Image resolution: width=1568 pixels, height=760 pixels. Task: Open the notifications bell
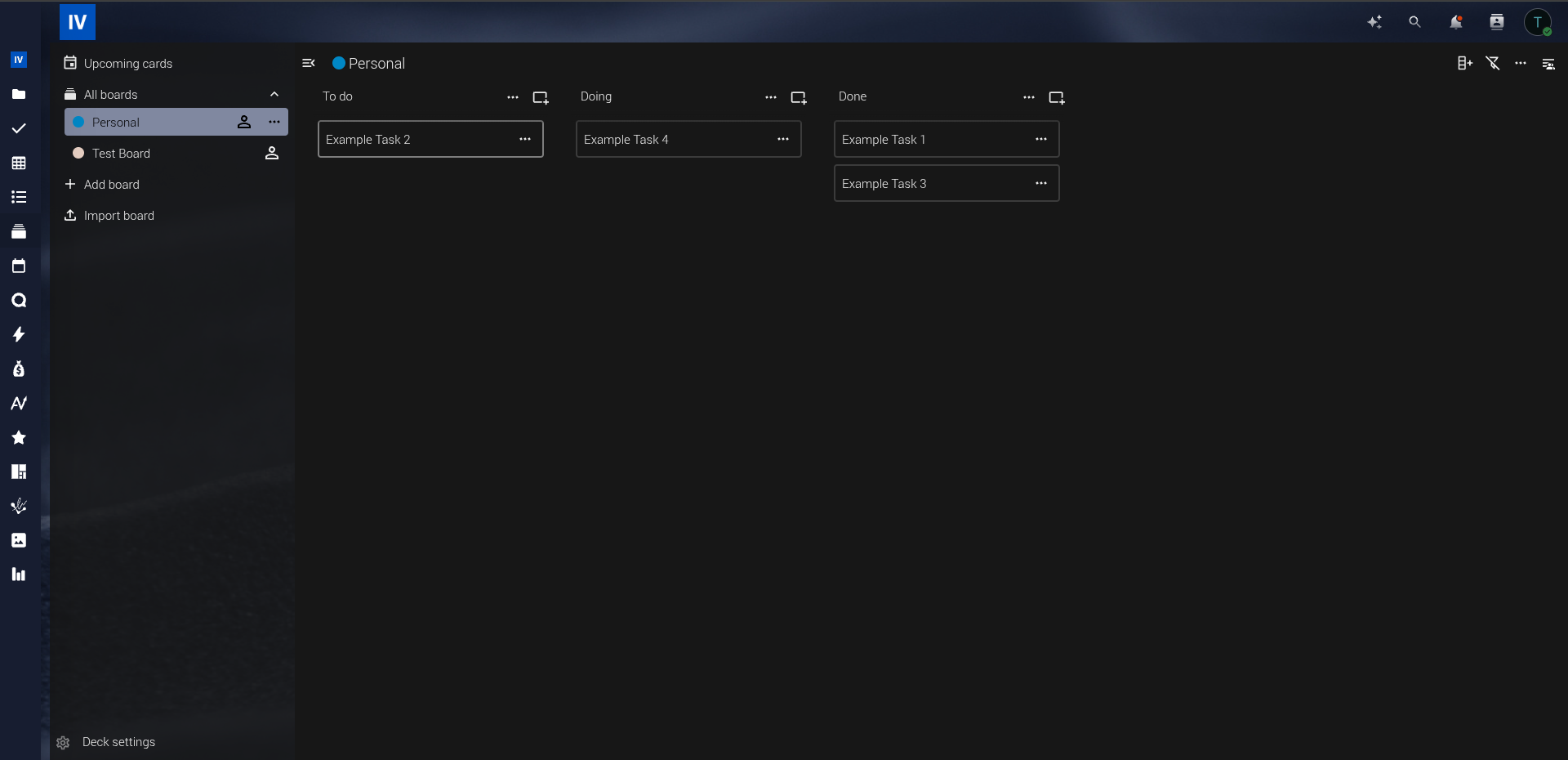tap(1455, 22)
